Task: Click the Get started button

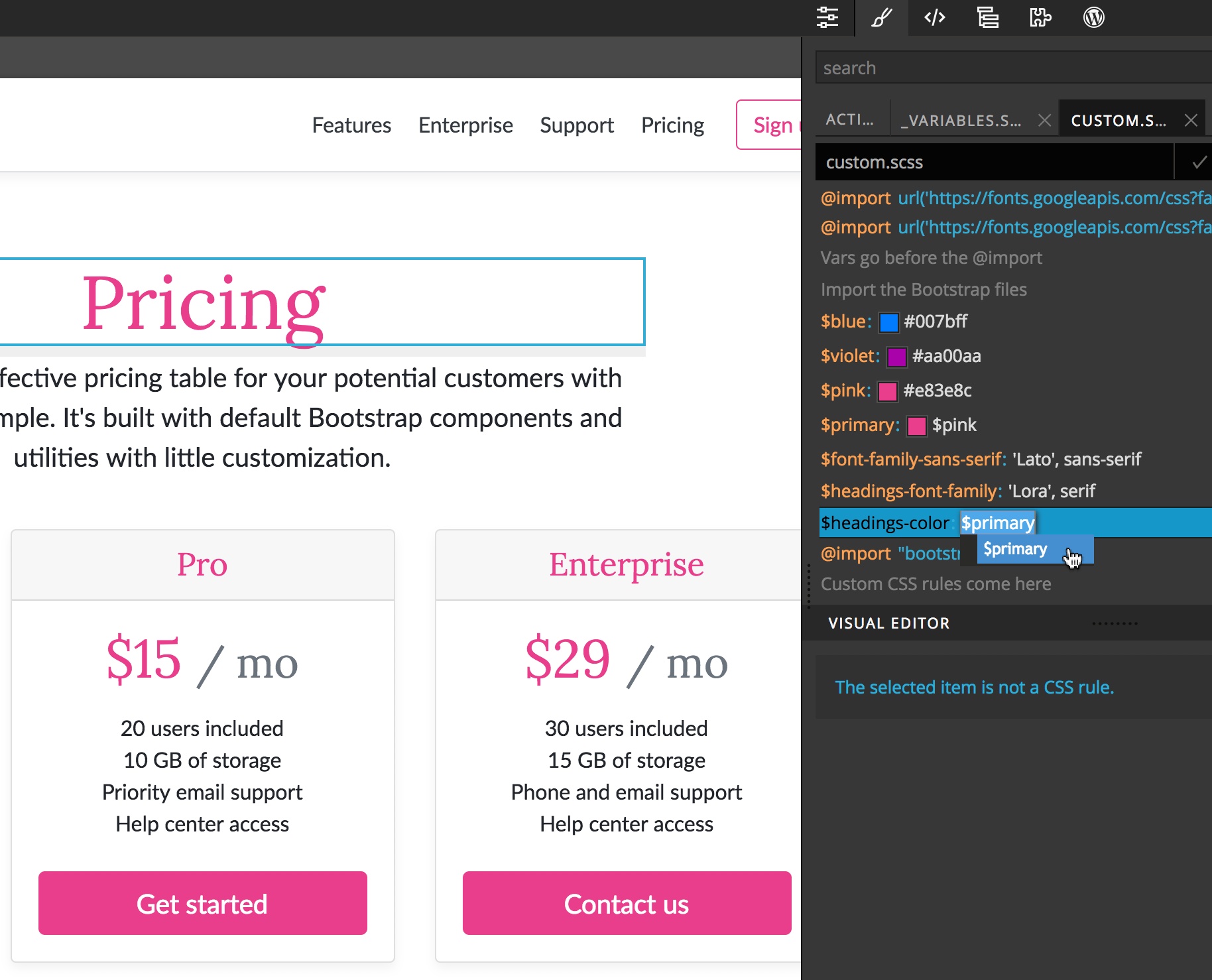Action: point(203,903)
